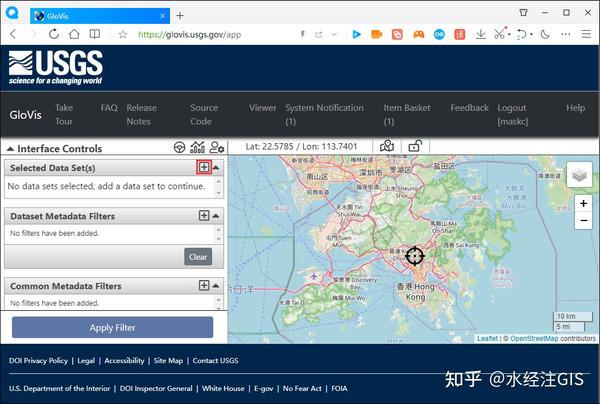The image size is (600, 404).
Task: Collapse the Selected Data Set(s) panel
Action: [x=216, y=168]
